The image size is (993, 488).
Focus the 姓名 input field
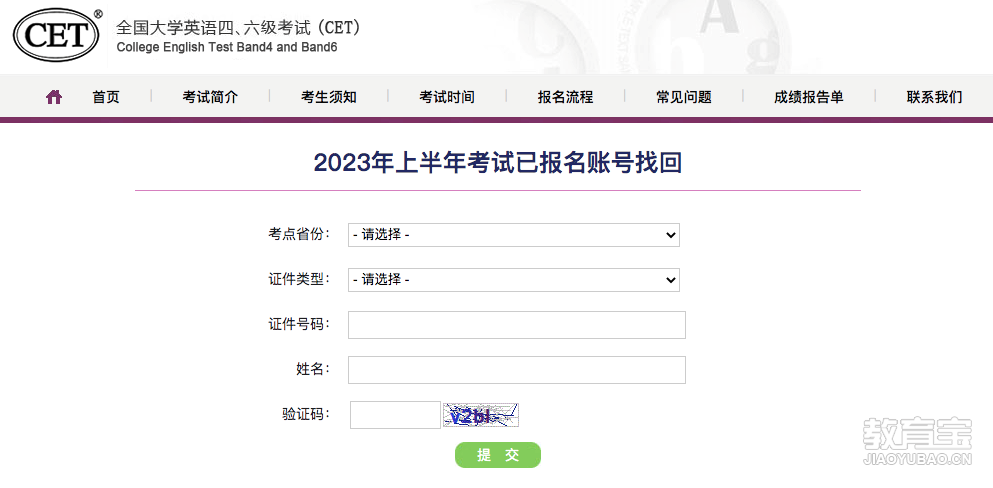click(517, 370)
